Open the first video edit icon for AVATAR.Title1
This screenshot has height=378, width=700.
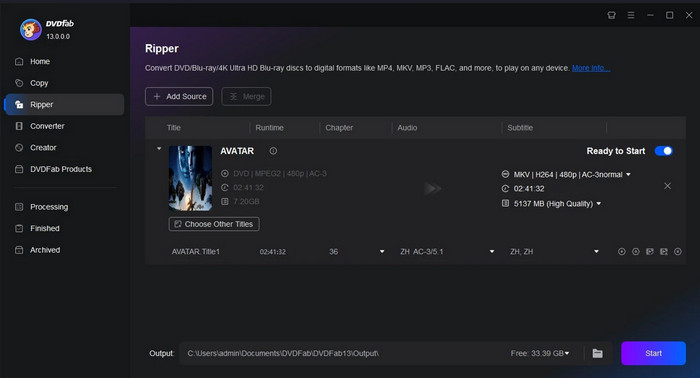point(650,252)
